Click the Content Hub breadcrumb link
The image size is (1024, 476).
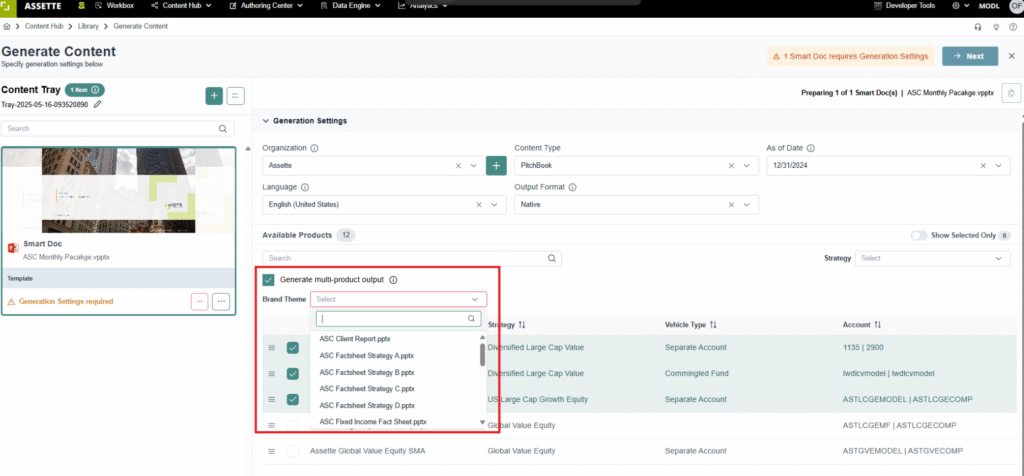point(44,26)
